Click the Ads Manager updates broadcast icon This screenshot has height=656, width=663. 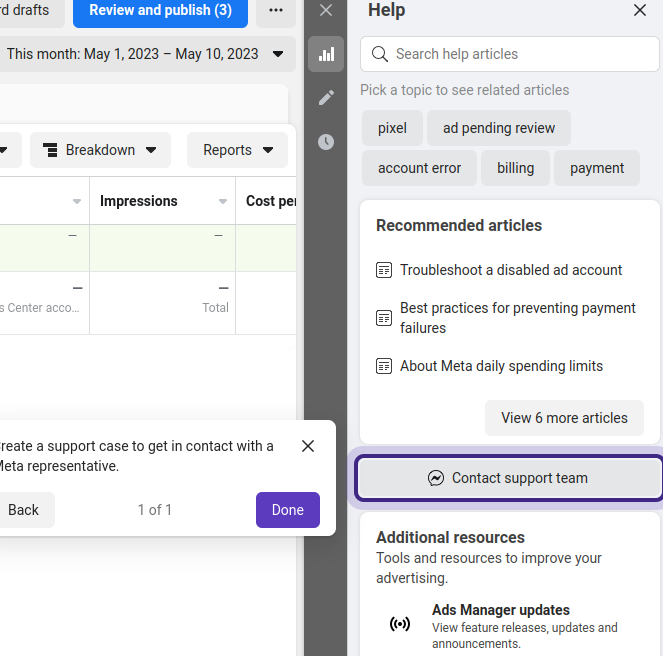point(399,624)
